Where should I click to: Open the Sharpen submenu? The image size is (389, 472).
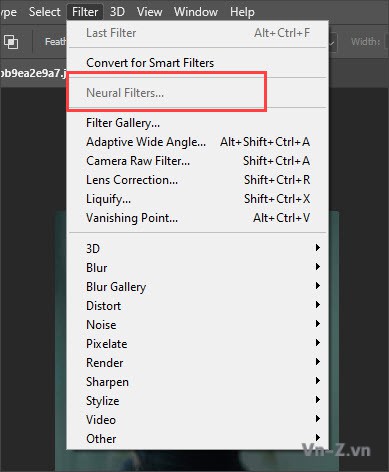[x=198, y=382]
